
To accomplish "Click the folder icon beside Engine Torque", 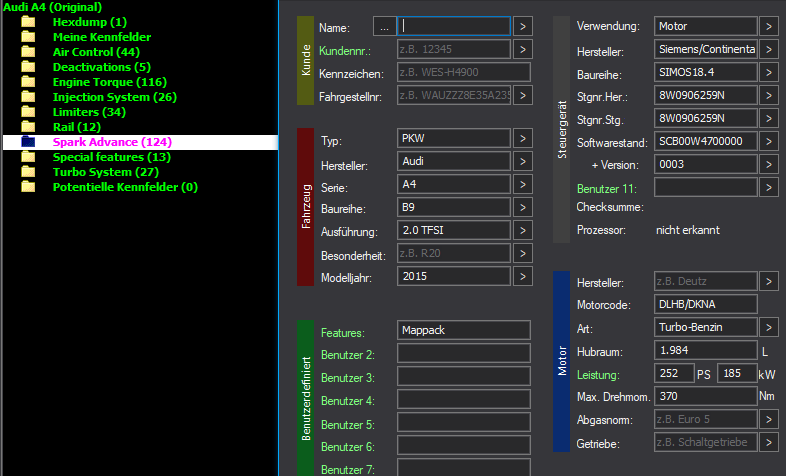I will [29, 82].
